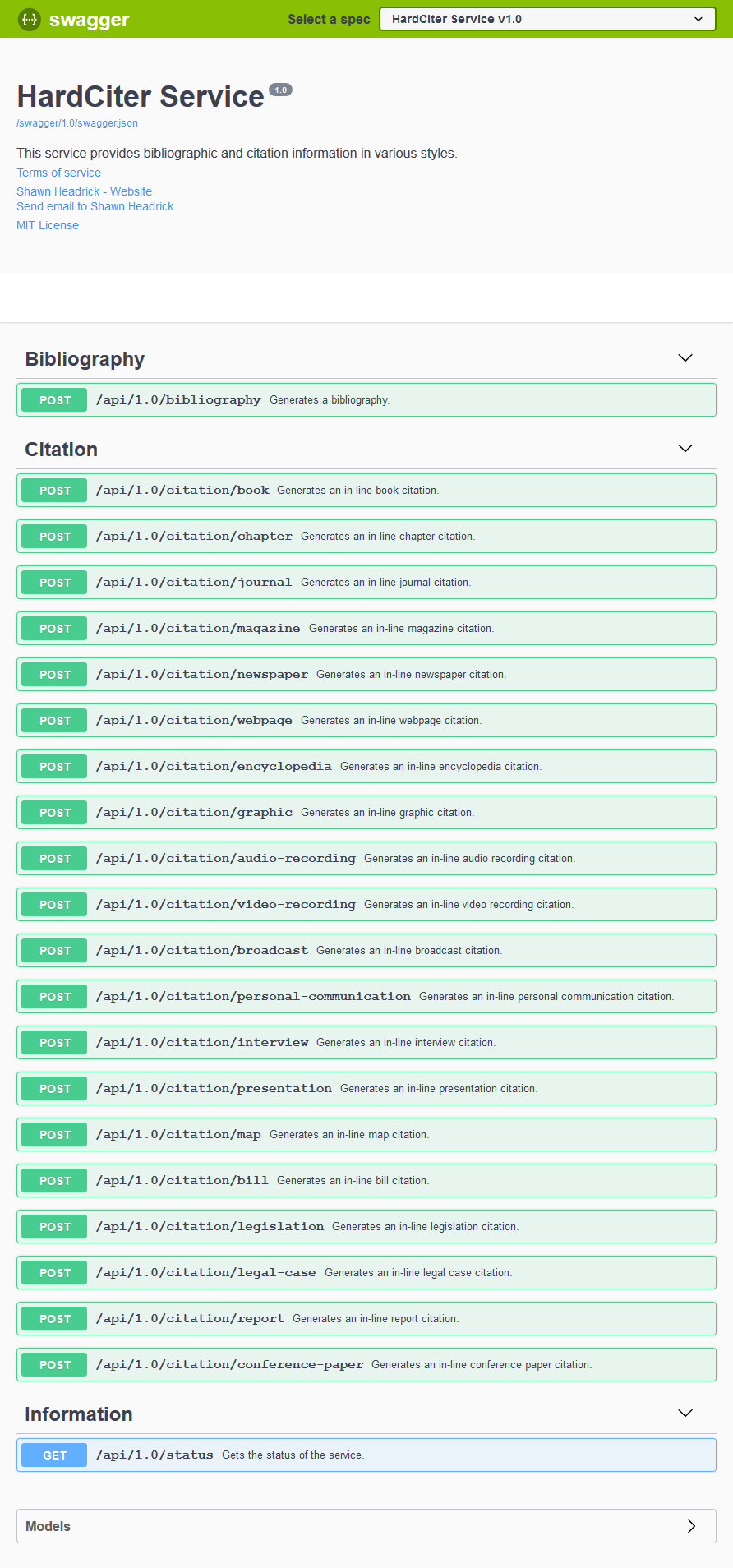Click 'Generates an in-line map citation.' text
733x1568 pixels.
pyautogui.click(x=349, y=1135)
